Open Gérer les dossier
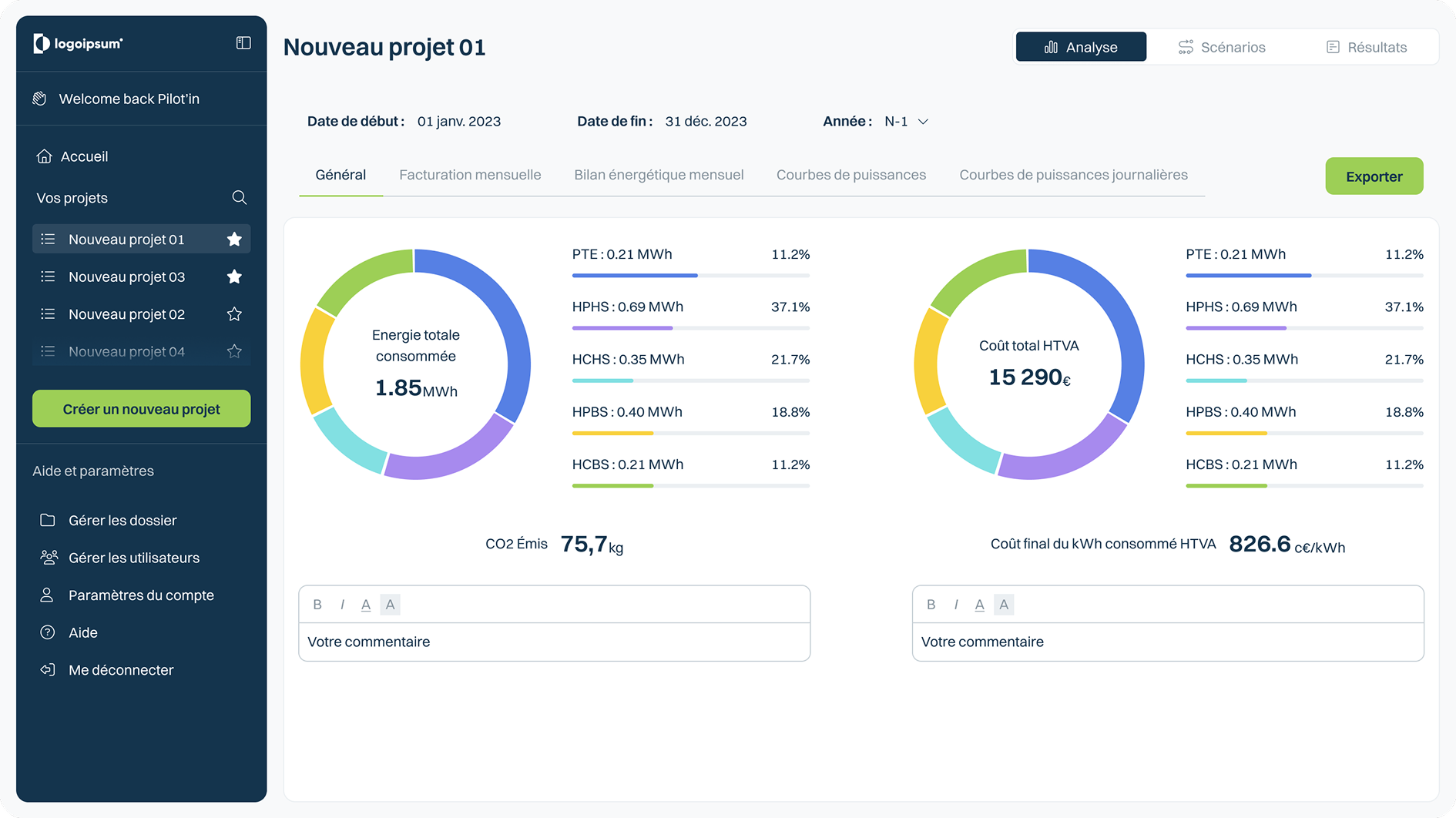 [x=109, y=520]
